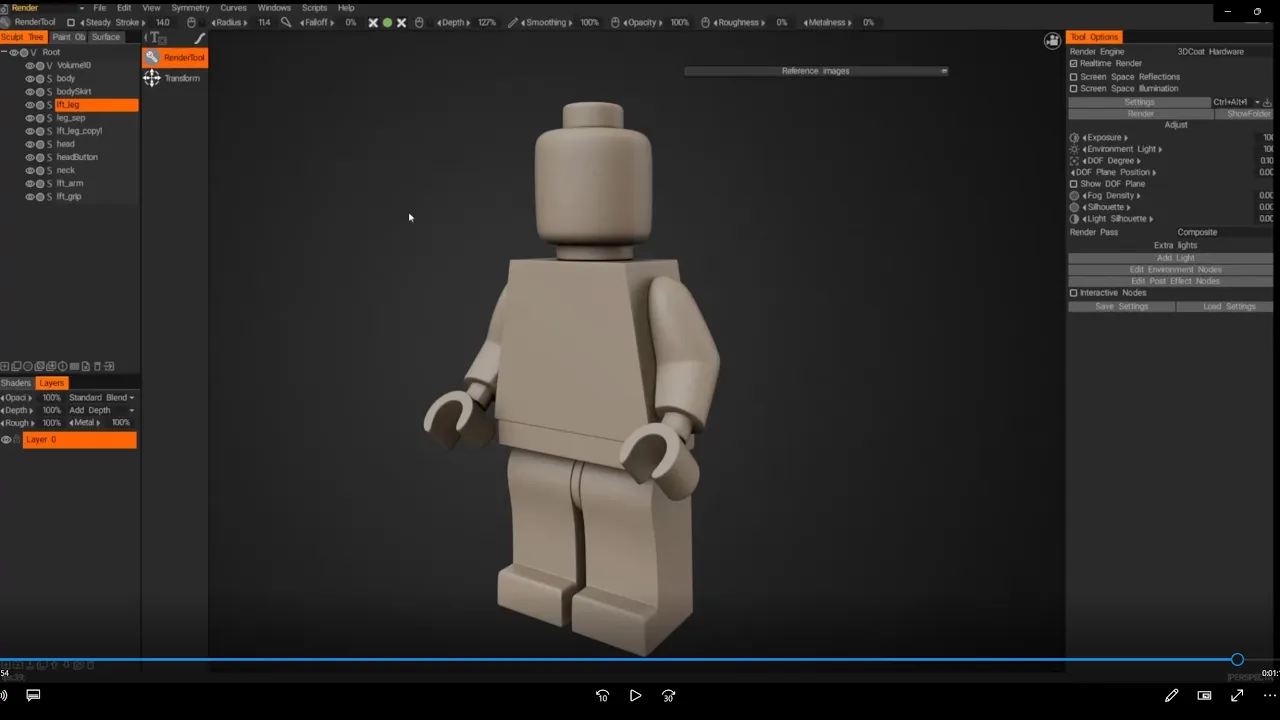This screenshot has width=1280, height=720.
Task: Open the Standard Blend dropdown
Action: click(101, 398)
